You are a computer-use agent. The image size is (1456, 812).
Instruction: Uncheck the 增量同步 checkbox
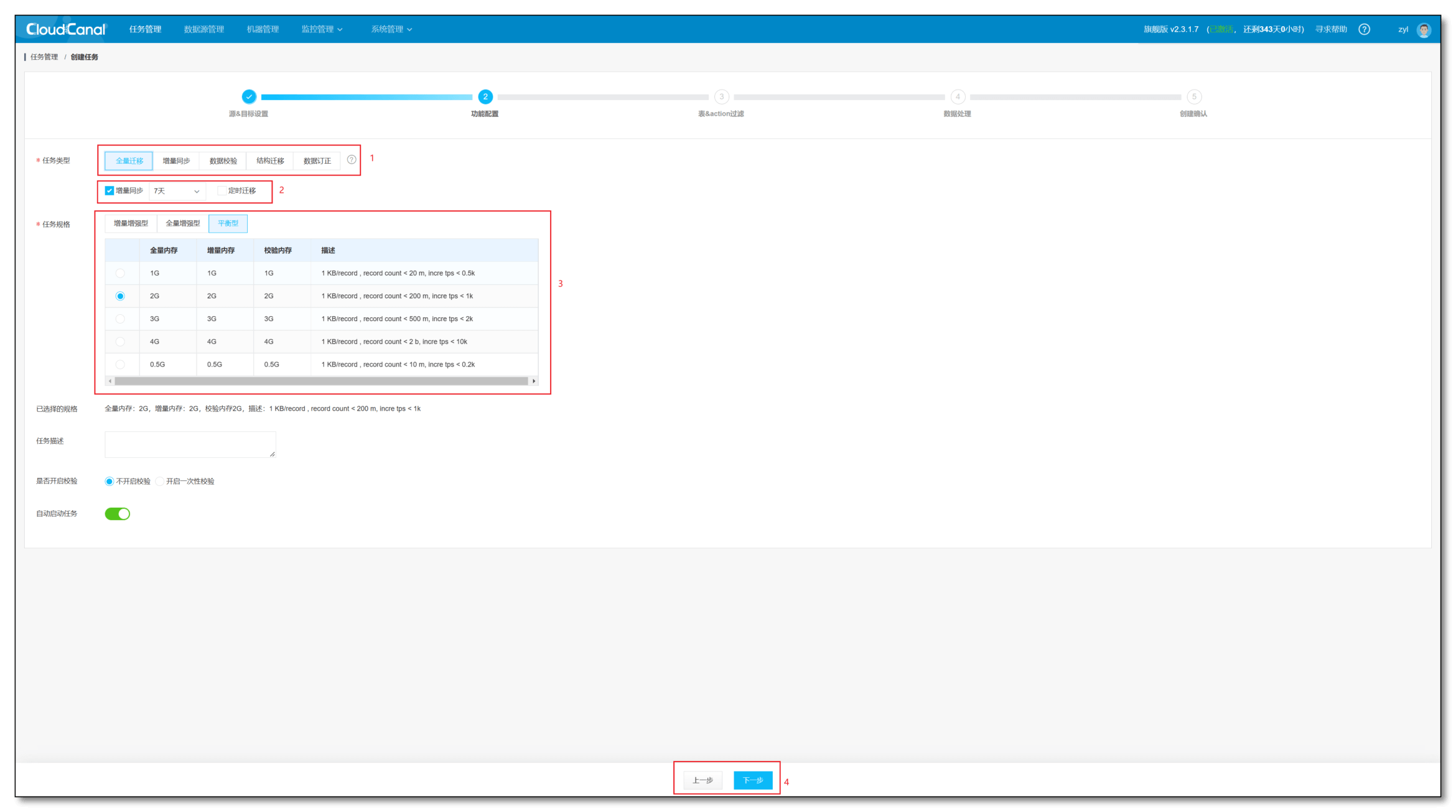(x=110, y=190)
